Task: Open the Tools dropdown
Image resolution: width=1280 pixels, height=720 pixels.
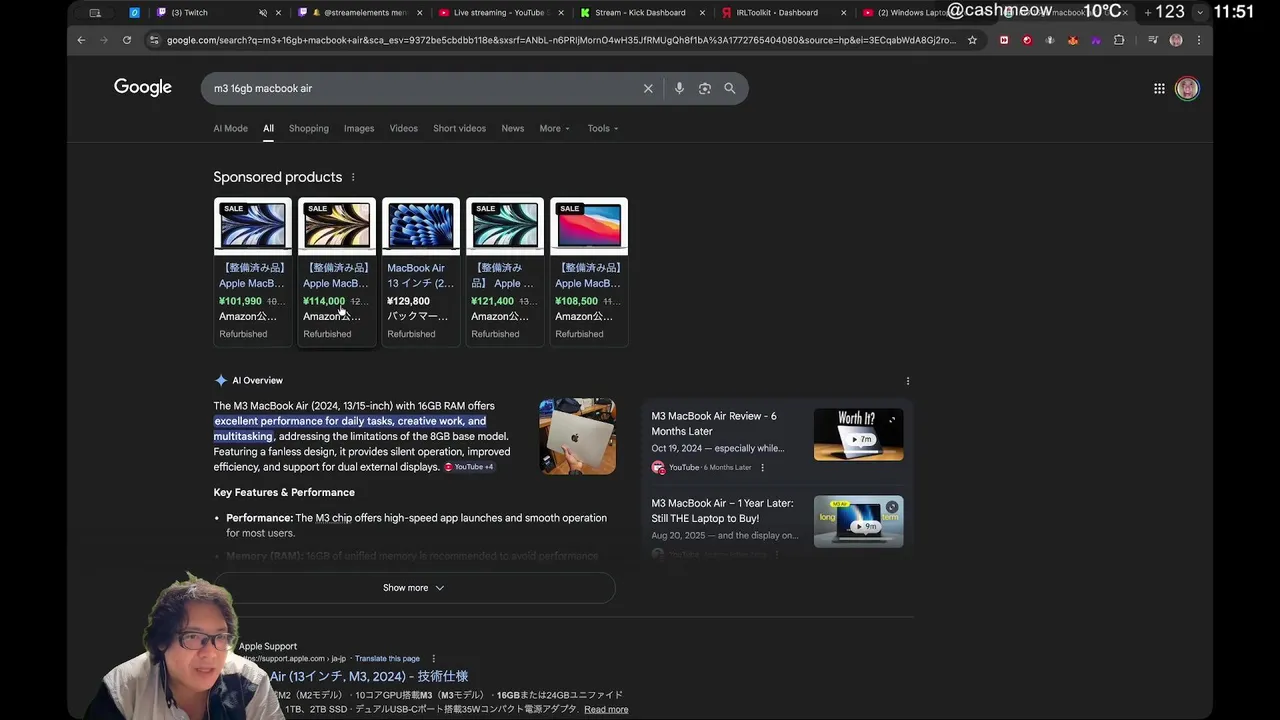Action: click(603, 128)
